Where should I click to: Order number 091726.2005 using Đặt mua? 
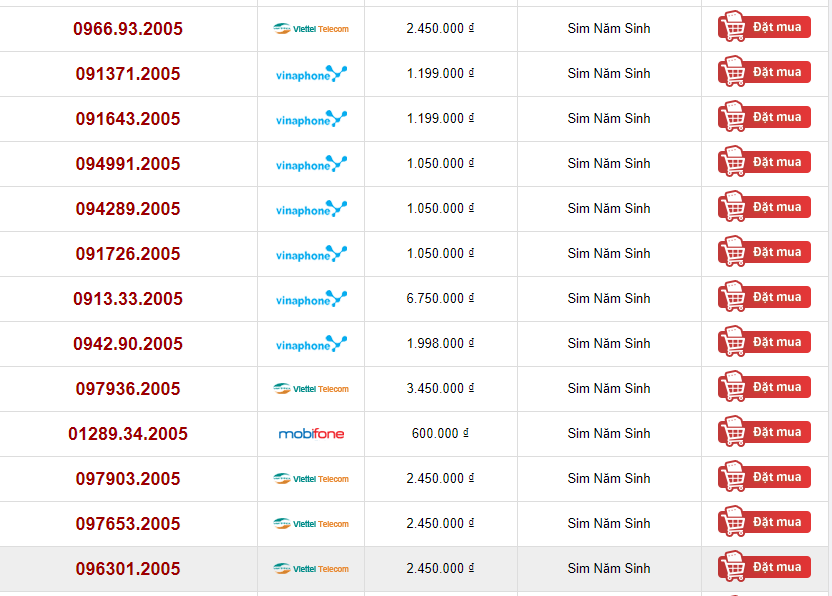pos(764,252)
